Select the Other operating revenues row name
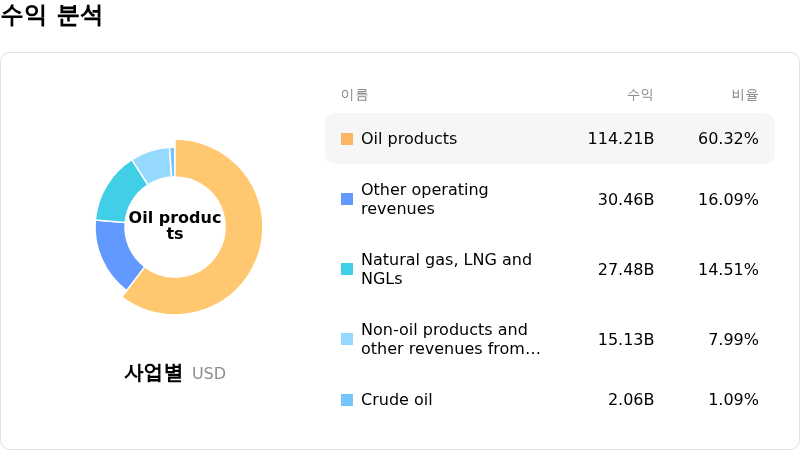This screenshot has width=800, height=450. click(424, 199)
